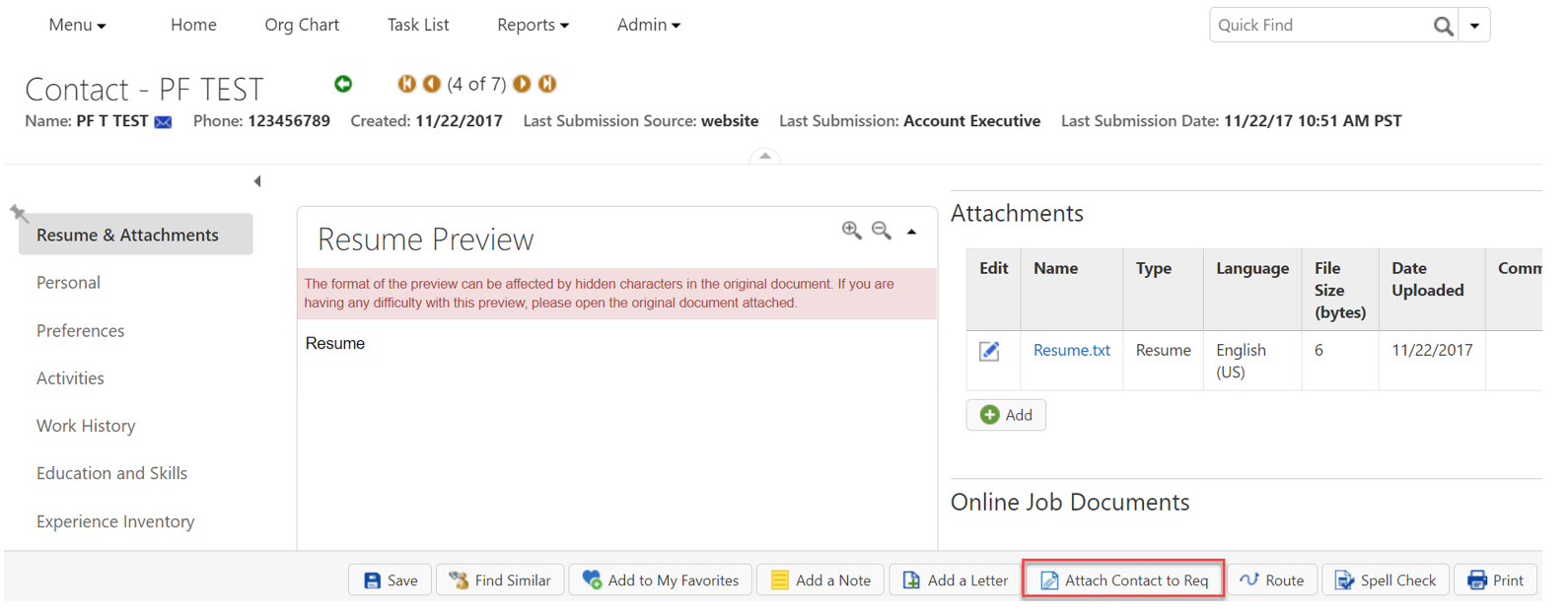Go to previous record arrow icon
The height and width of the screenshot is (613, 1568).
click(x=432, y=84)
